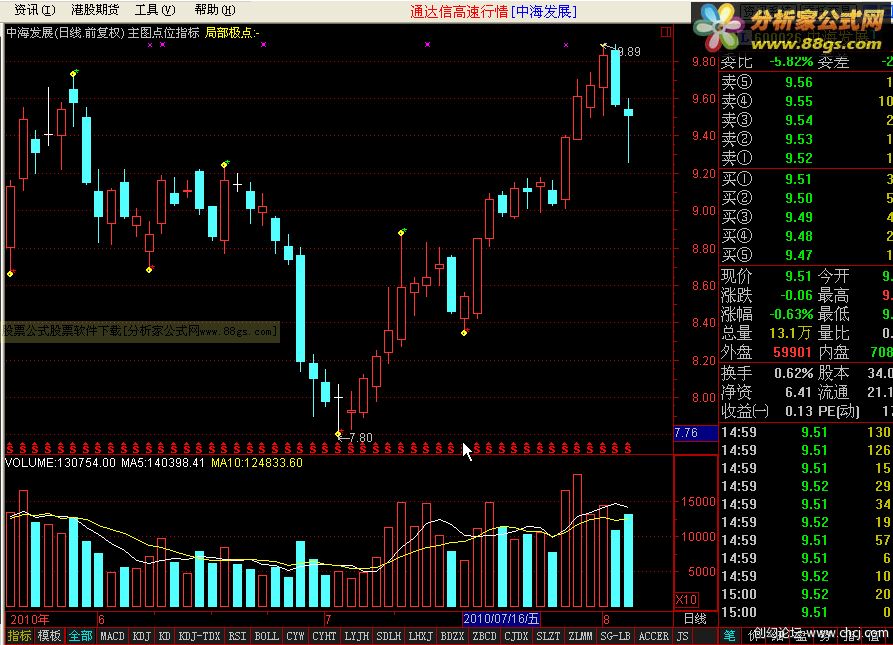Switch to the BOLL indicator
The height and width of the screenshot is (645, 893).
267,636
